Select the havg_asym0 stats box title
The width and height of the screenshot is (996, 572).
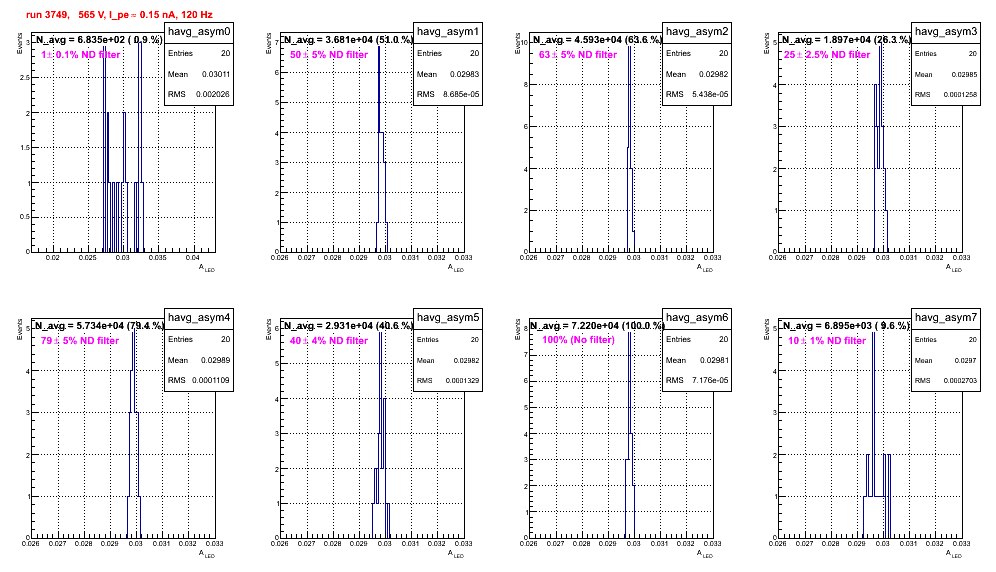pyautogui.click(x=199, y=32)
